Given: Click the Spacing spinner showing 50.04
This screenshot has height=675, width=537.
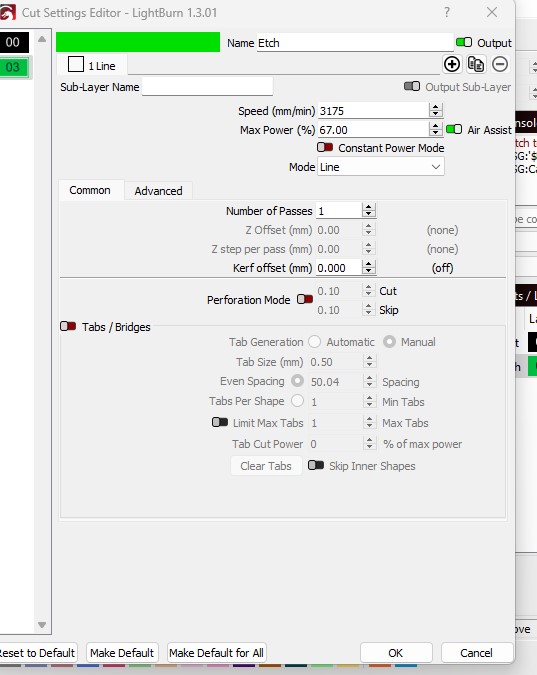Looking at the screenshot, I should click(x=369, y=381).
